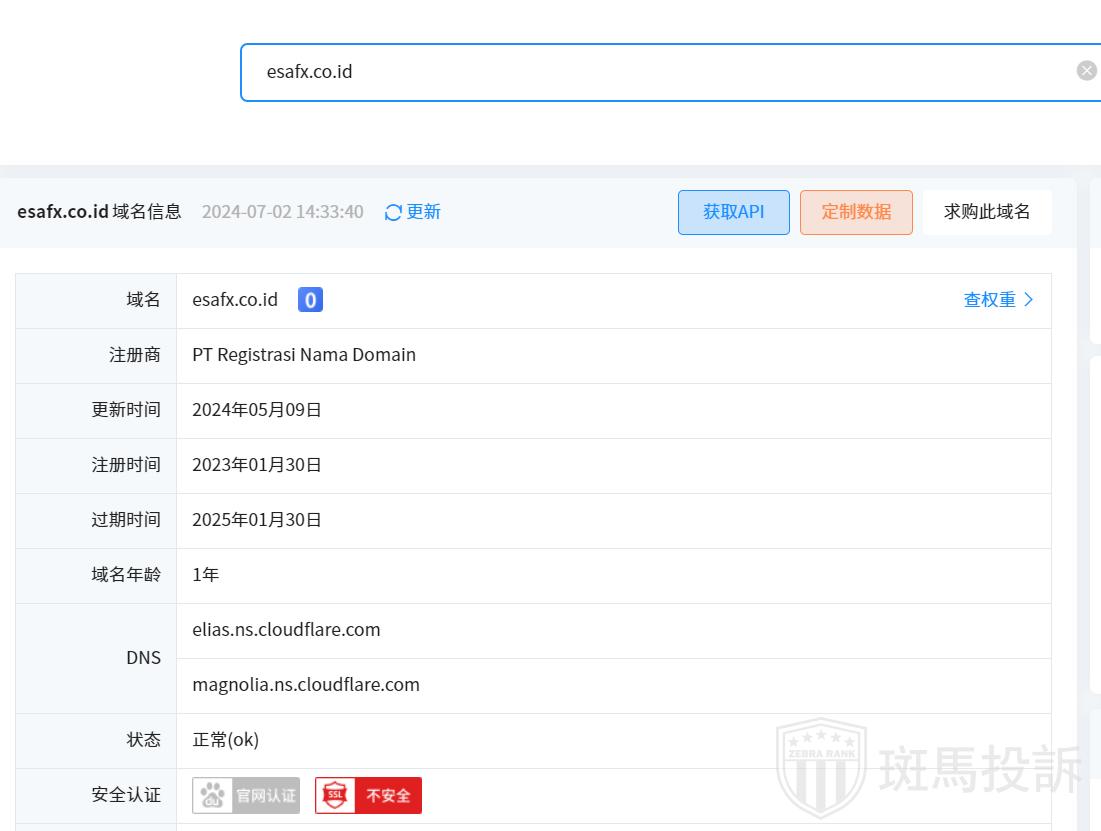Click the 2024-07-02 14:33:40 timestamp
Viewport: 1101px width, 831px height.
coord(282,212)
